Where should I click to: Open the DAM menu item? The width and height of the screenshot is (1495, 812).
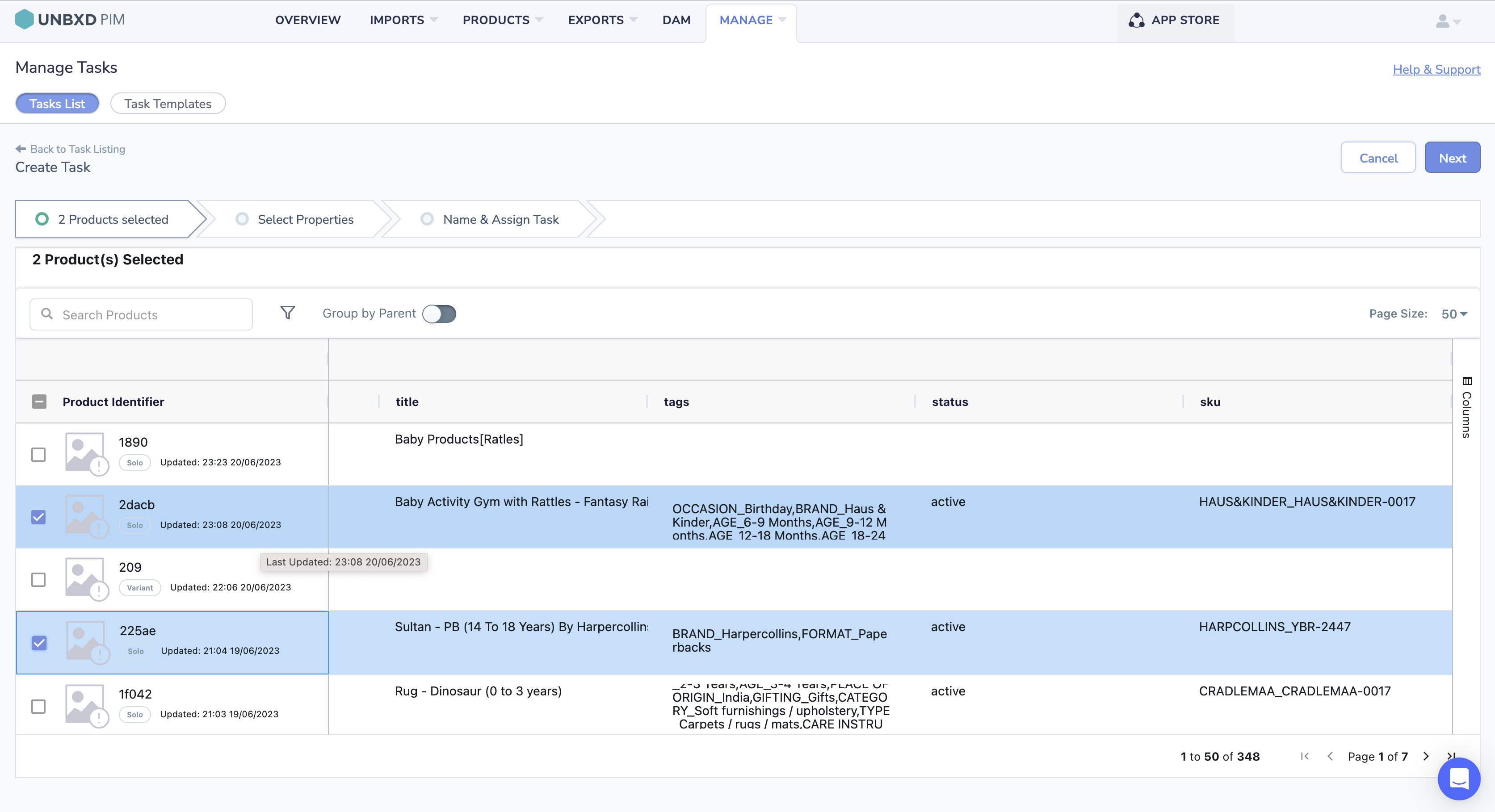pos(676,20)
